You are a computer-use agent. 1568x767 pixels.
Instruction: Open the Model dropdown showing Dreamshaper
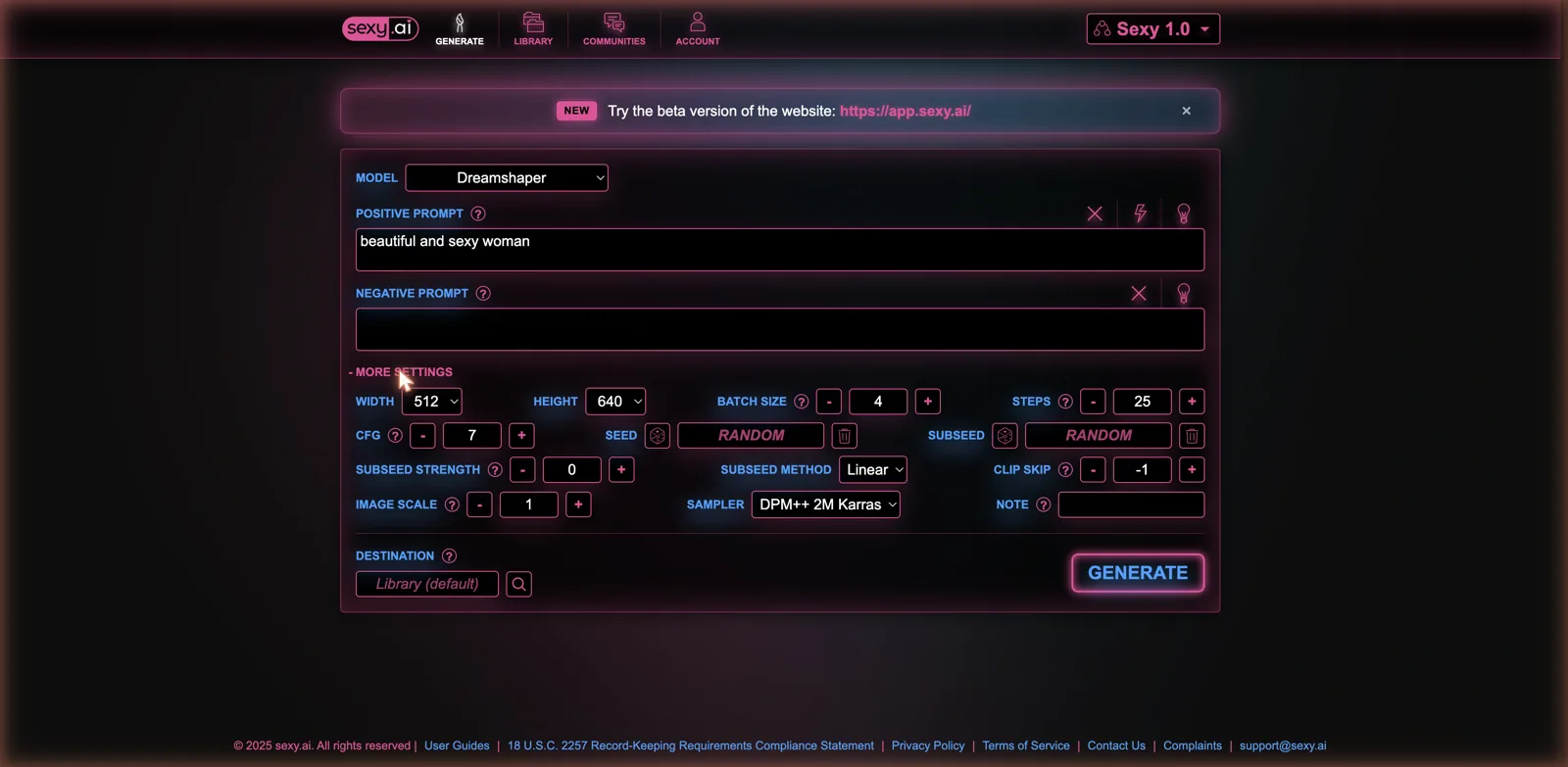coord(507,177)
